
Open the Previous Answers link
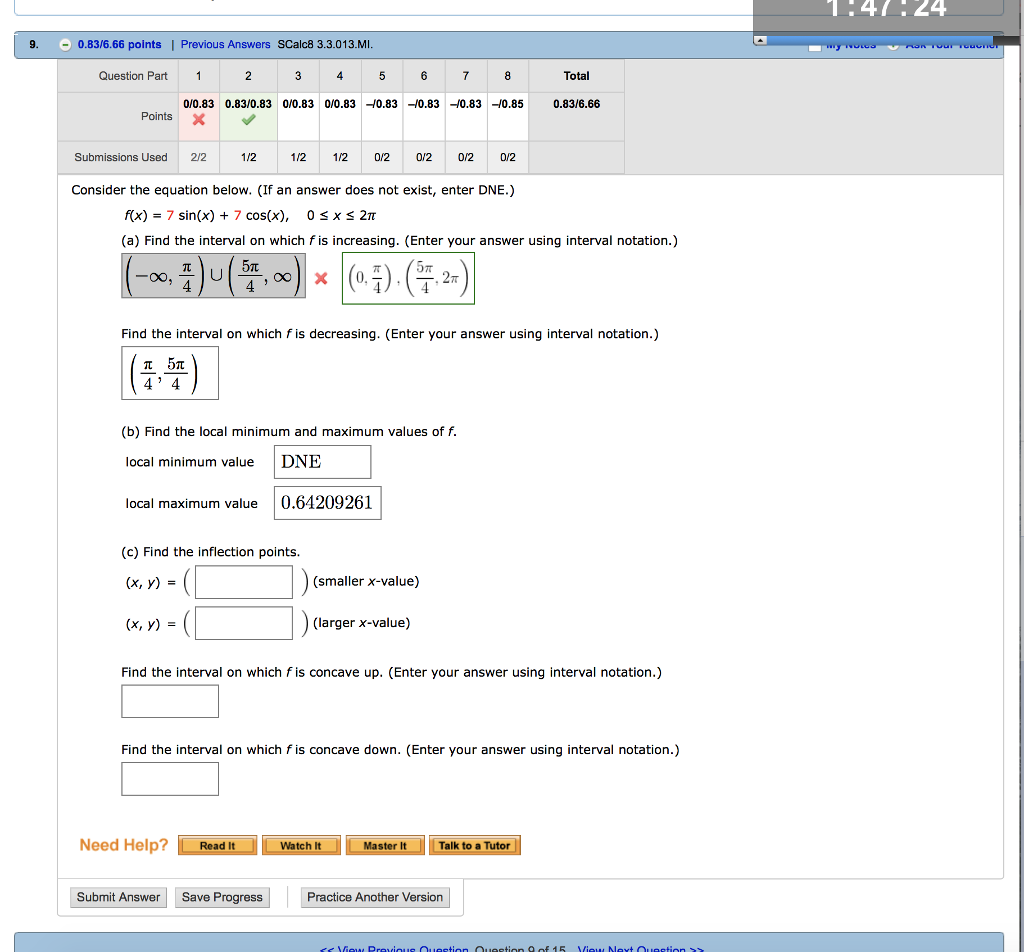click(x=225, y=44)
